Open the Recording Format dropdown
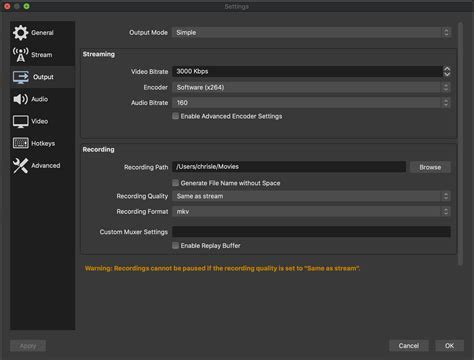 311,211
